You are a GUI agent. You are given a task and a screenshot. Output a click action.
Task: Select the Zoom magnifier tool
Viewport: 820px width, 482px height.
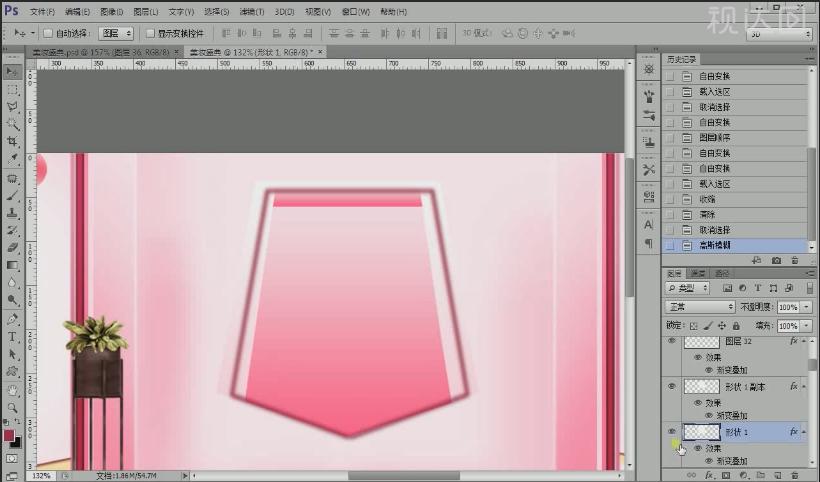tap(12, 408)
